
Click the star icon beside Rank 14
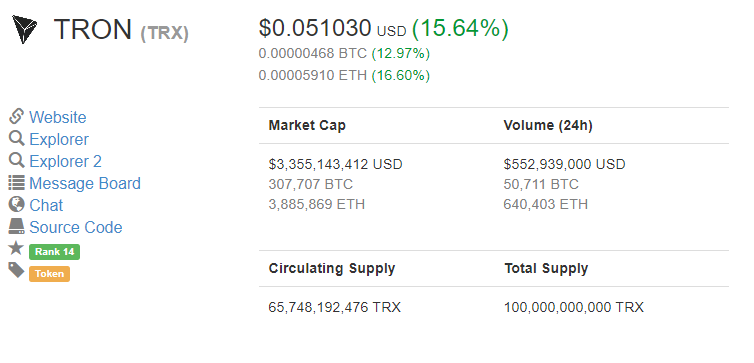[16, 248]
